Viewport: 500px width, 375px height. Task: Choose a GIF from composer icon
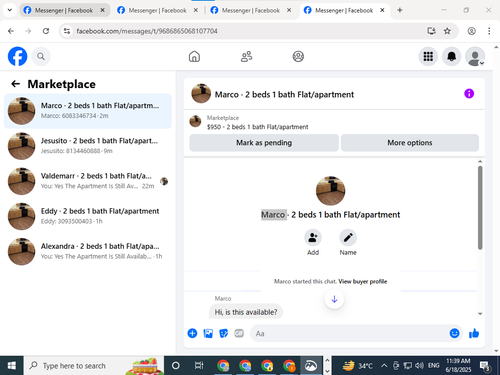[x=239, y=333]
